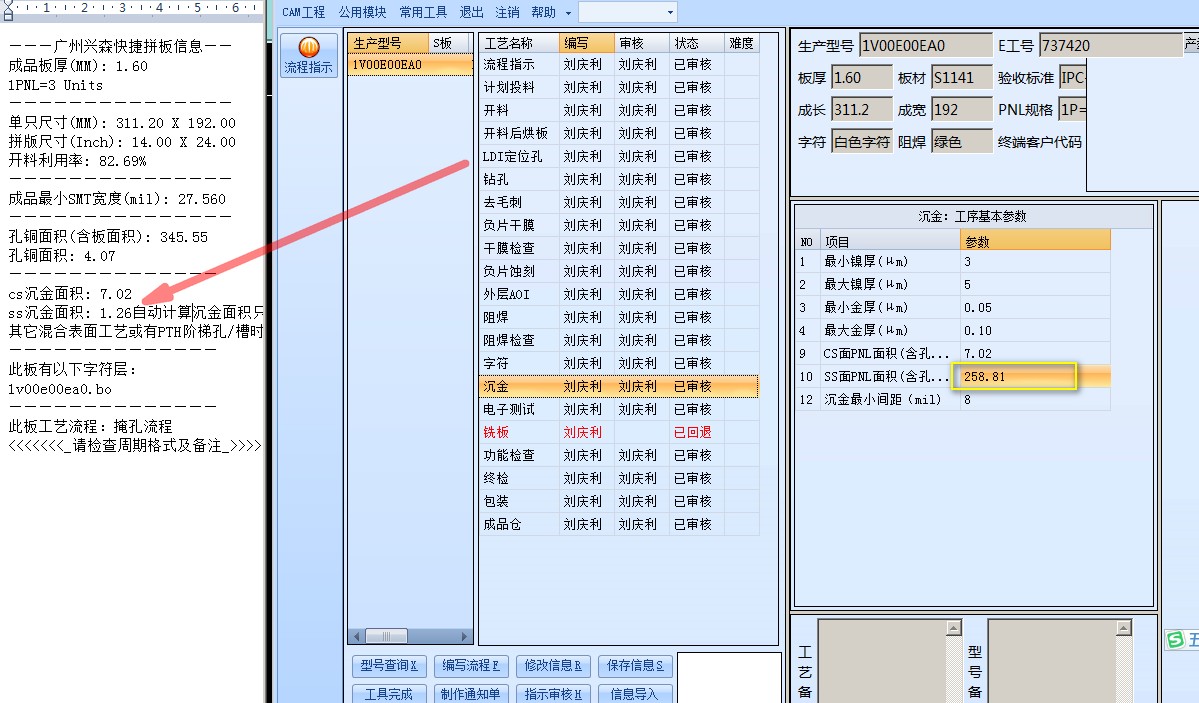This screenshot has width=1199, height=703.
Task: Select the 外层AOI process row
Action: tap(619, 295)
